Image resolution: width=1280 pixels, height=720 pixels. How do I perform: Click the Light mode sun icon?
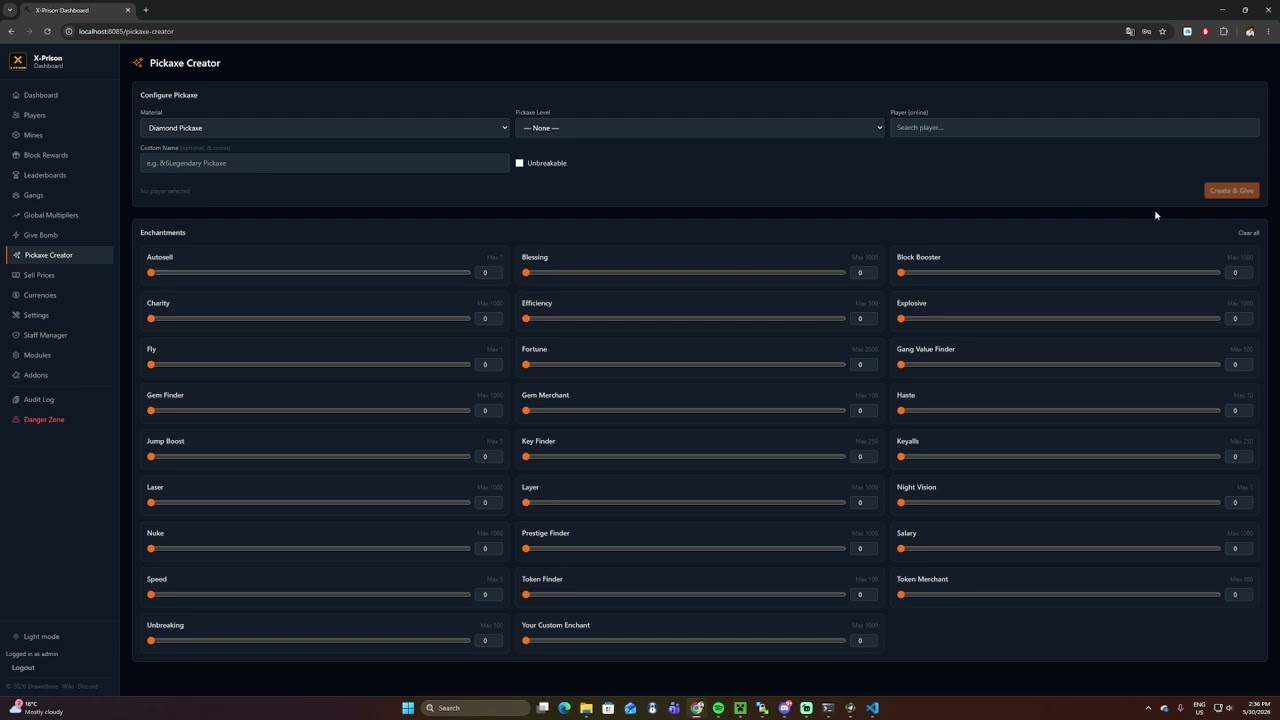(x=16, y=636)
